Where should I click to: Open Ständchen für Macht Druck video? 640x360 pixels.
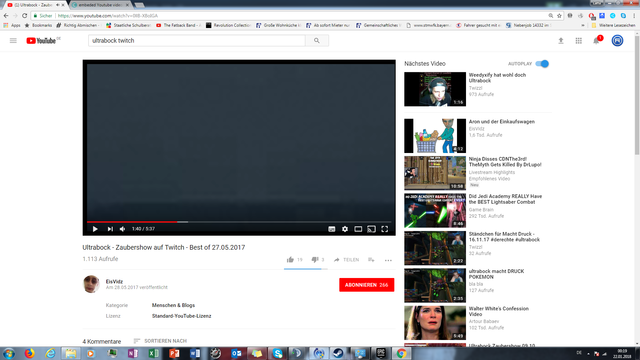[x=504, y=237]
